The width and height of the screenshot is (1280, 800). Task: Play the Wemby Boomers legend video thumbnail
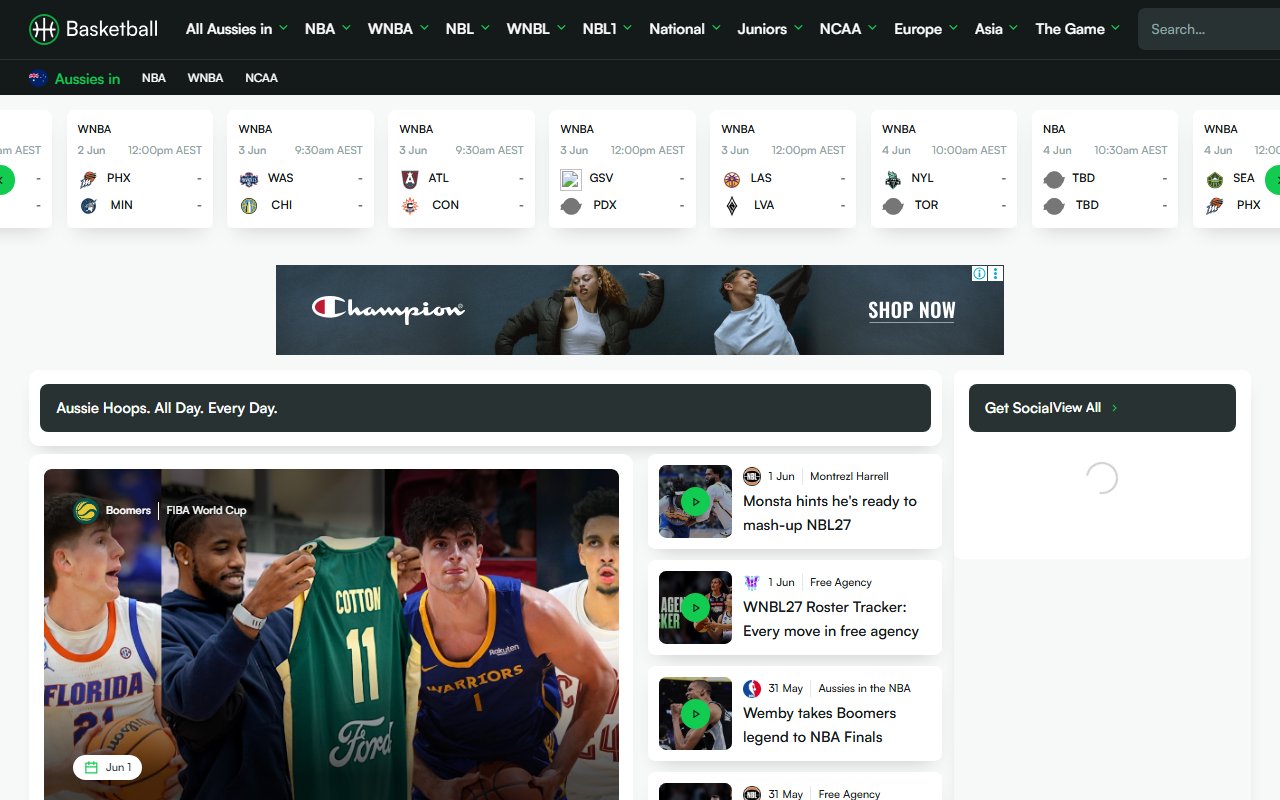point(695,713)
